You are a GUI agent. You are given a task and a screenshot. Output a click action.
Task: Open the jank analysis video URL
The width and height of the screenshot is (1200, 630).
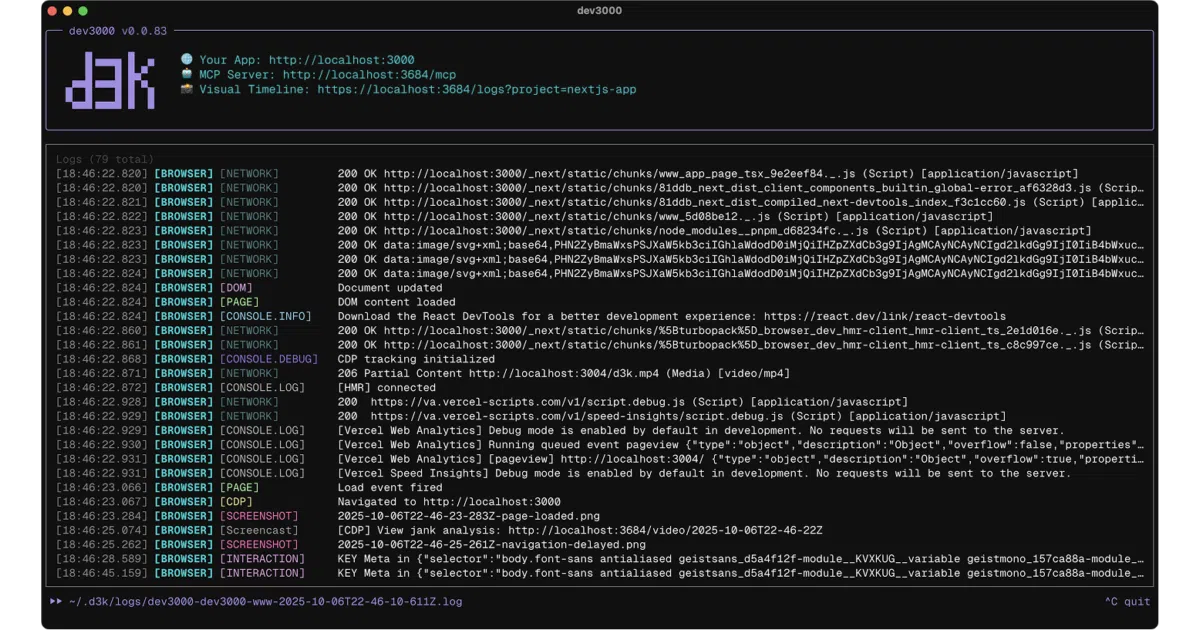(665, 530)
